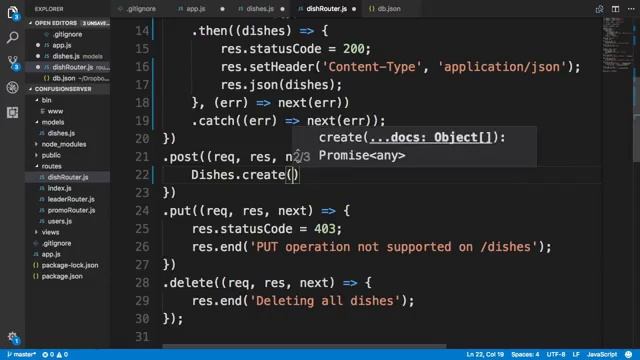Open the Explorer view in activity bar
The image size is (640, 360).
pos(12,12)
